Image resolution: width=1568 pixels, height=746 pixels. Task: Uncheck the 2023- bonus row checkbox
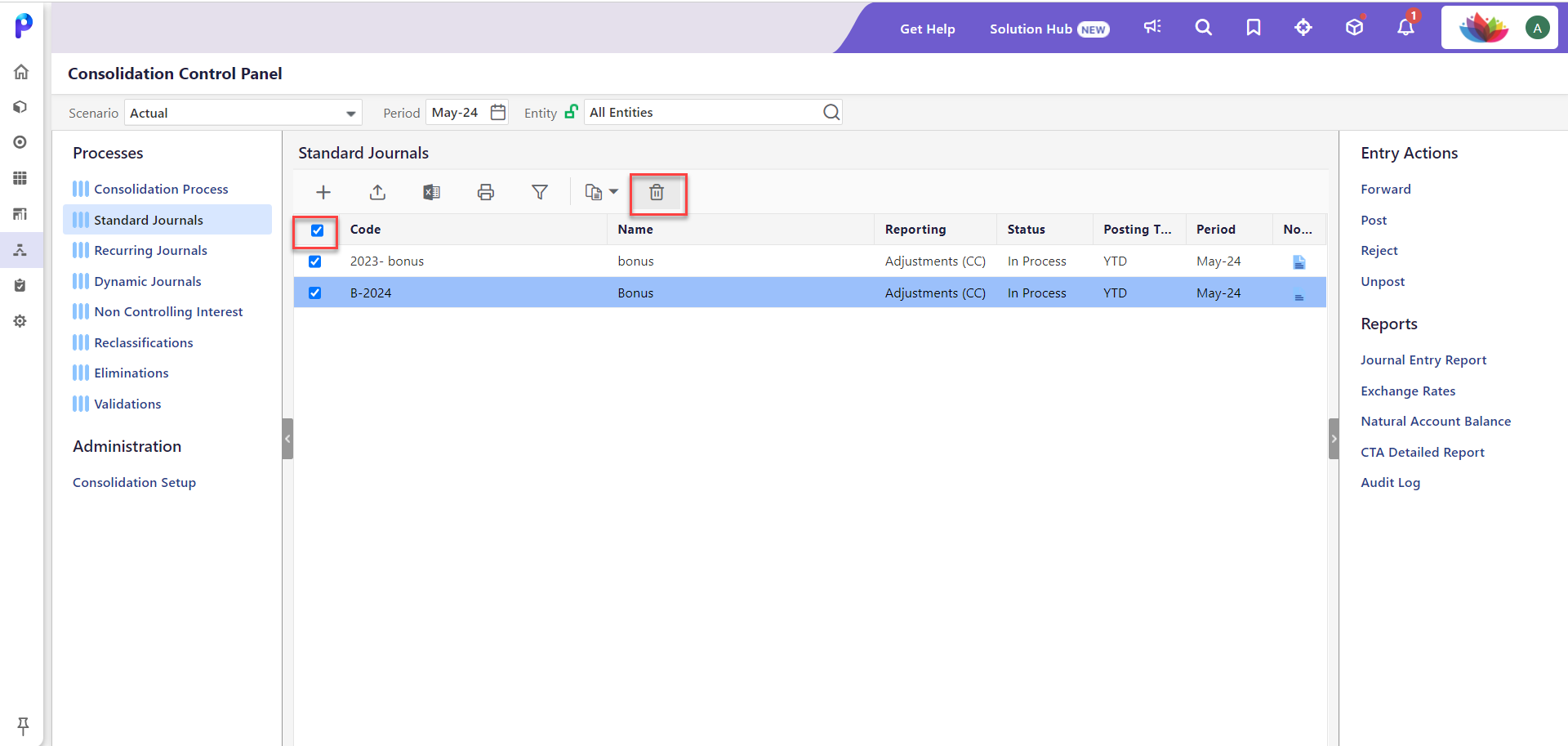click(x=314, y=261)
